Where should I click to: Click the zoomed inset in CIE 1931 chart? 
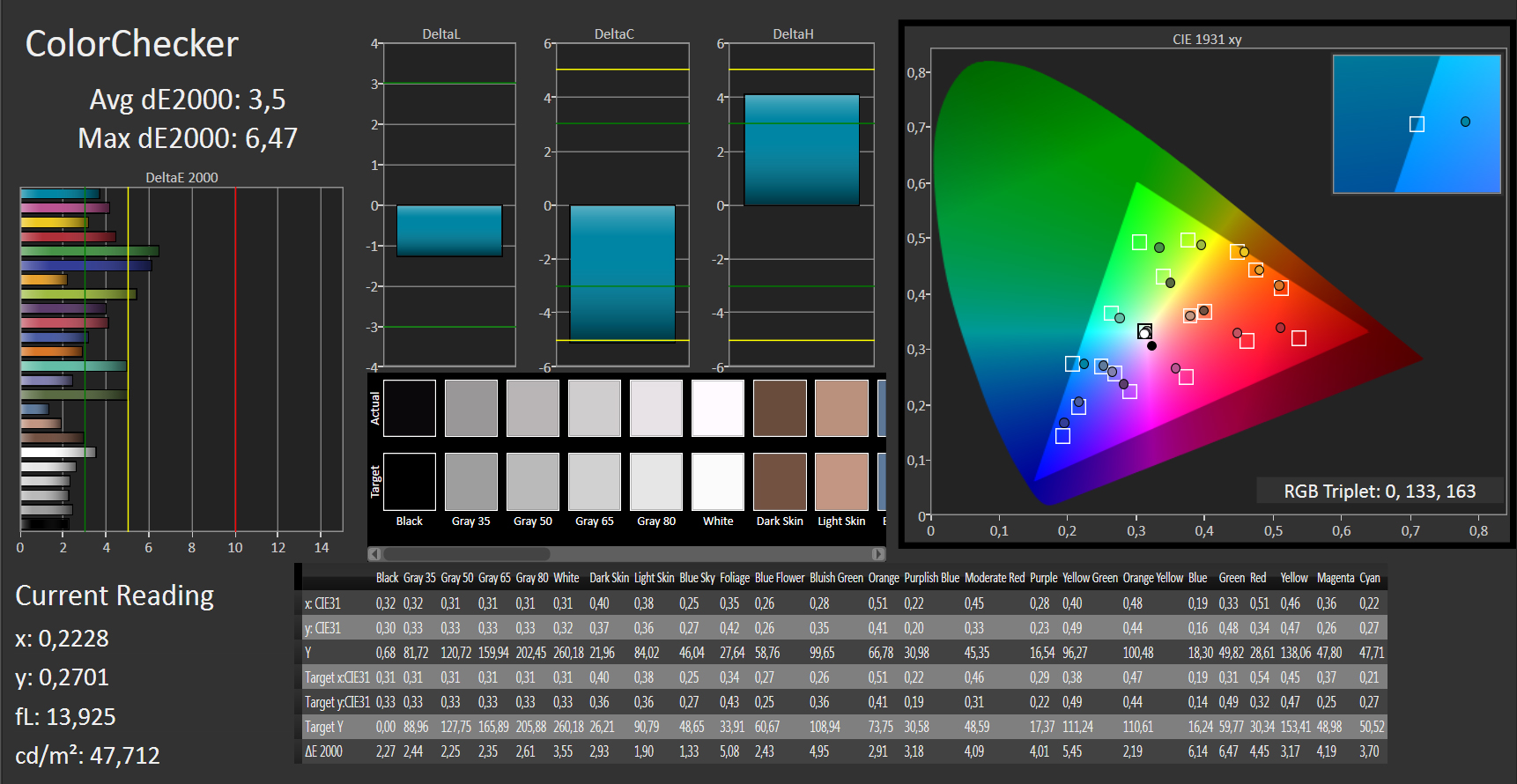point(1417,124)
